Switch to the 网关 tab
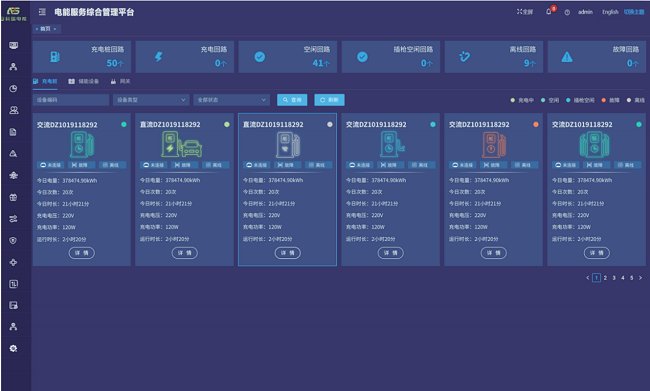650x391 pixels. tap(121, 81)
